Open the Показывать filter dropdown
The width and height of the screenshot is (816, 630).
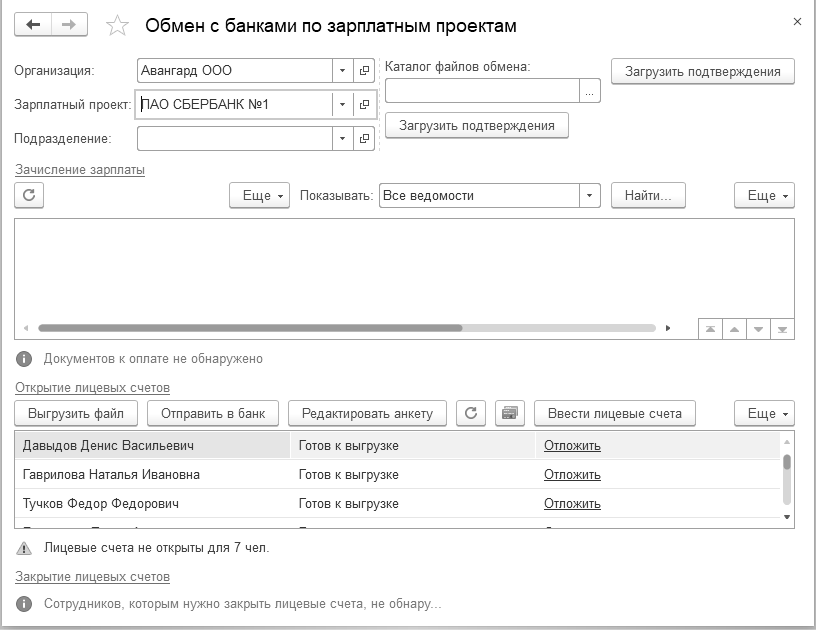(x=590, y=196)
